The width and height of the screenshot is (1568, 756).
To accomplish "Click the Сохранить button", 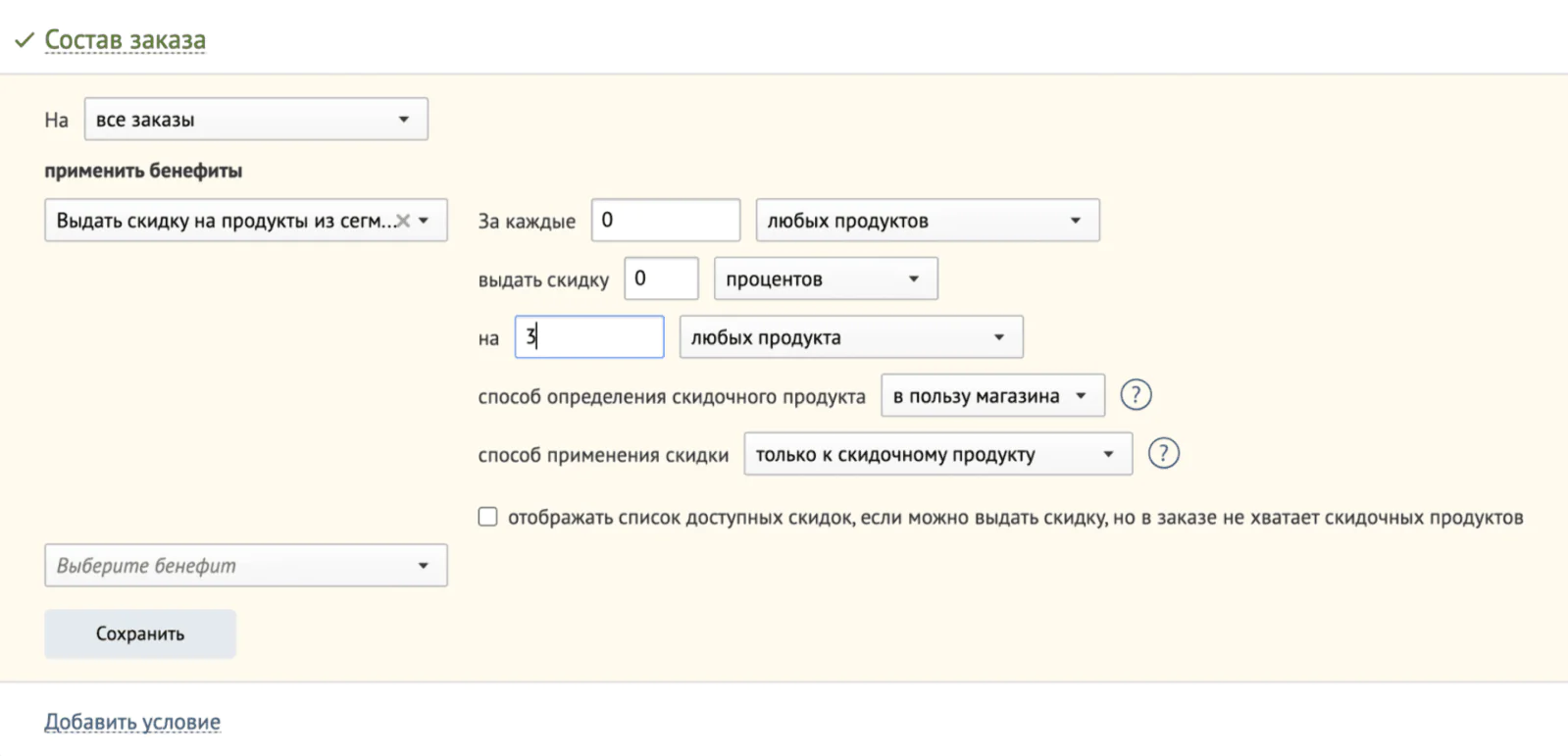I will click(140, 633).
